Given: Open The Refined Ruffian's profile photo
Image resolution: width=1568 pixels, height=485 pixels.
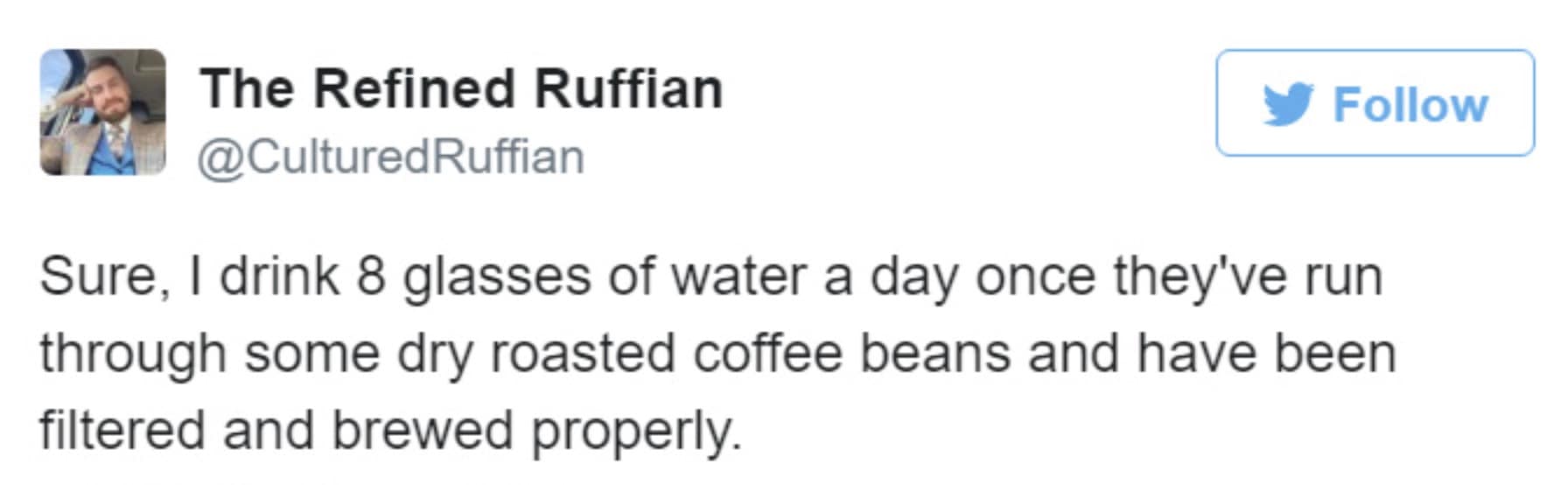Looking at the screenshot, I should tap(102, 112).
